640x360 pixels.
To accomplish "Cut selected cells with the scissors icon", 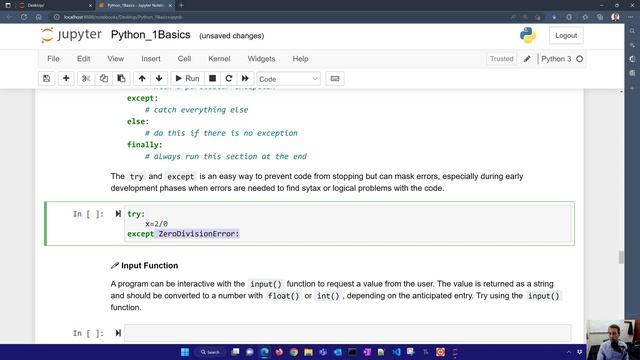I will pyautogui.click(x=86, y=78).
